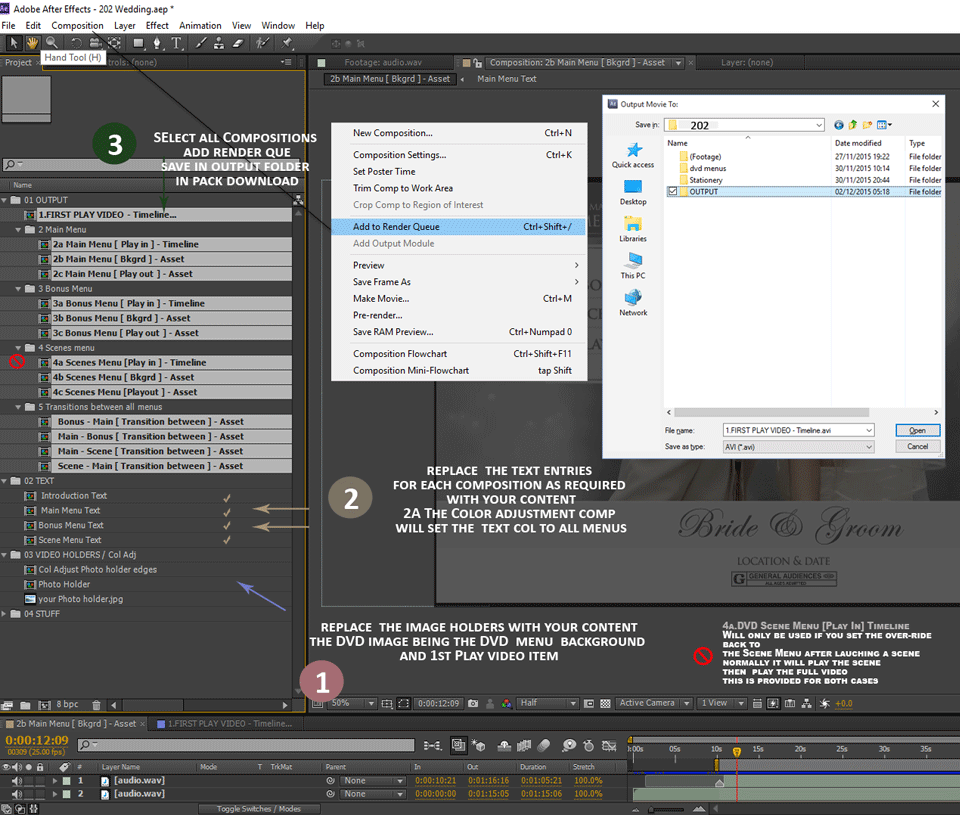
Task: Choose Add to Render Queue menu entry
Action: pos(396,227)
